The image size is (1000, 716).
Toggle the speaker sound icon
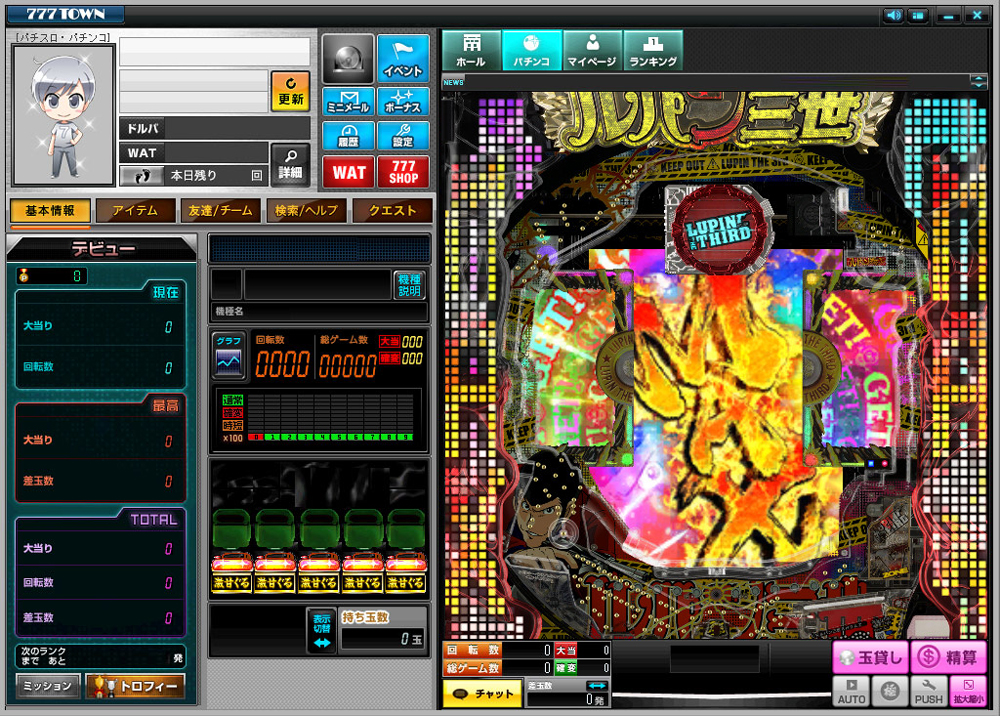click(x=893, y=15)
